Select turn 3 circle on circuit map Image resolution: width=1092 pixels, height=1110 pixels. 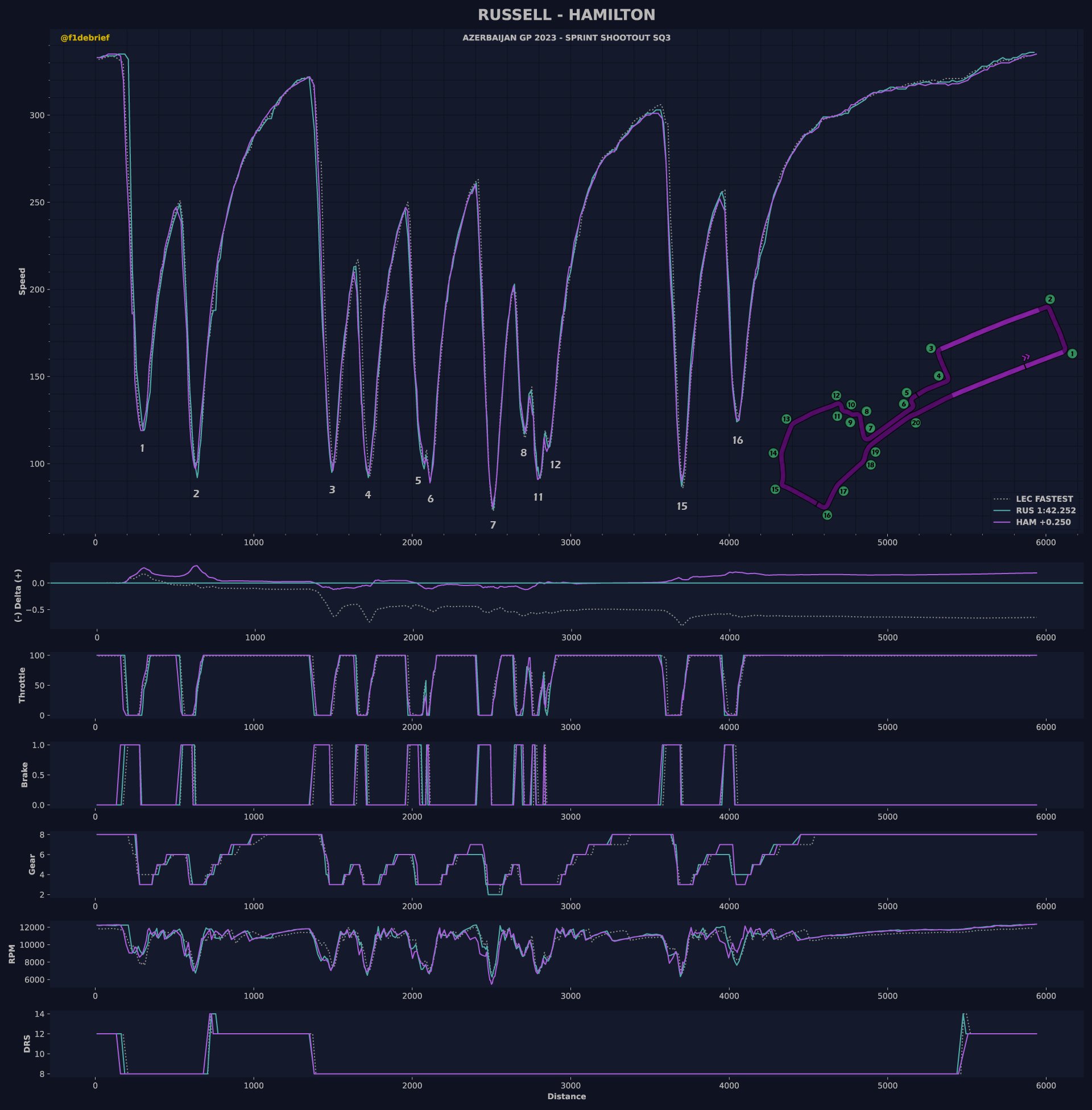click(931, 348)
